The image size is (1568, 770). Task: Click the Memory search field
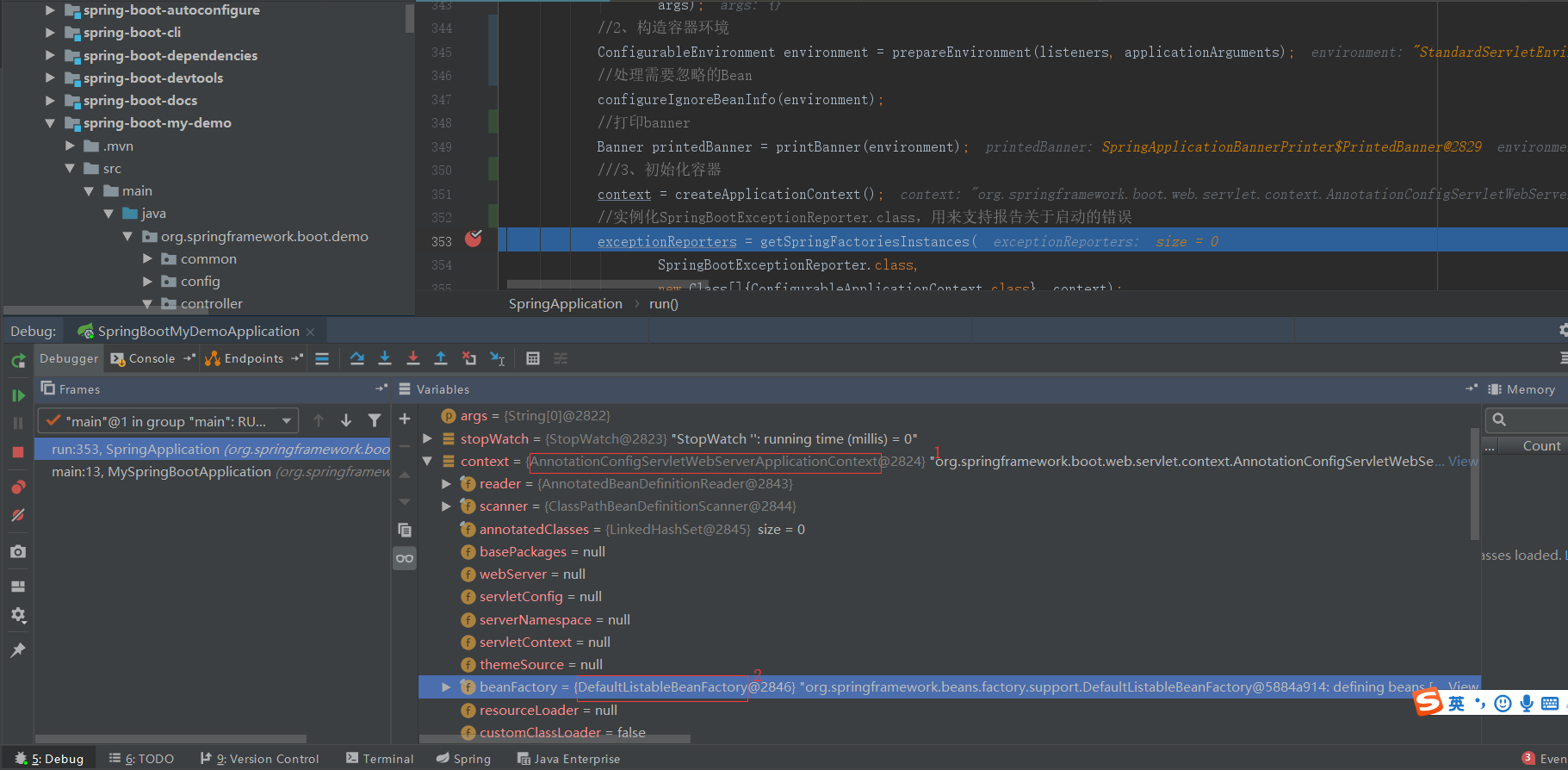coord(1528,419)
